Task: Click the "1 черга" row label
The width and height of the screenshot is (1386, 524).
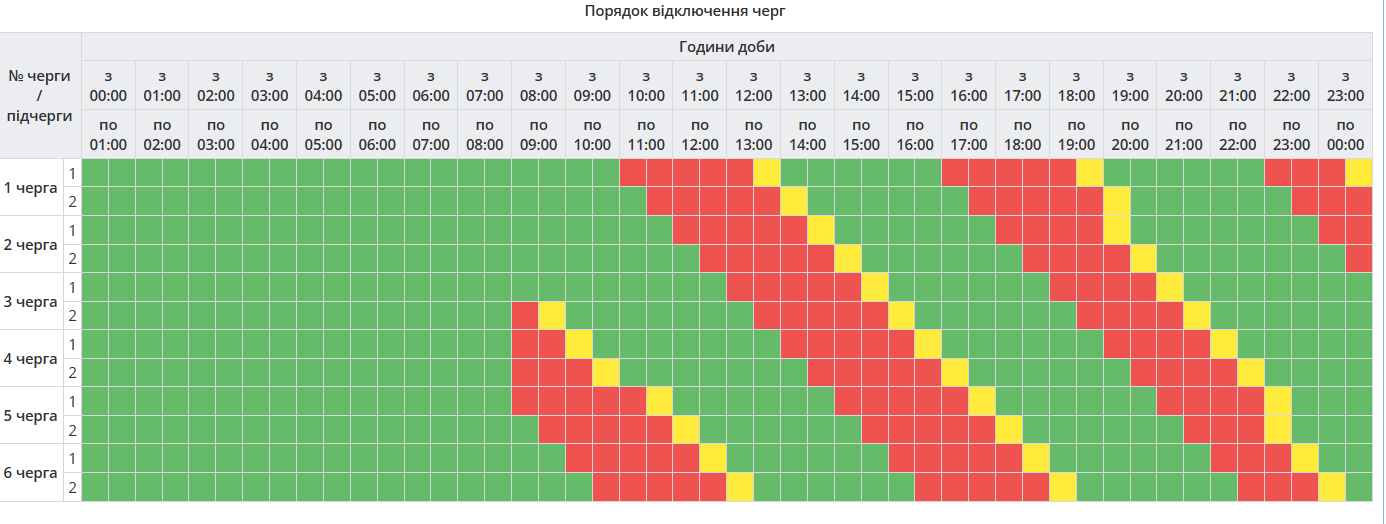Action: coord(31,187)
